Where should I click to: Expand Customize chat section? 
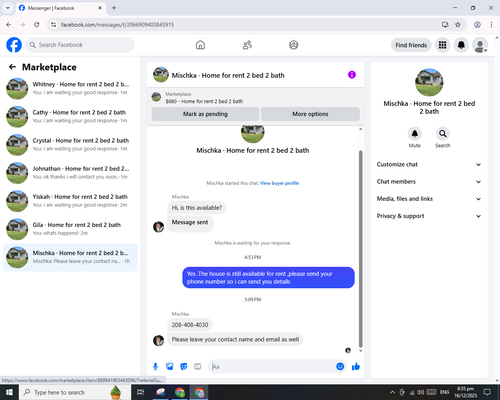(429, 164)
